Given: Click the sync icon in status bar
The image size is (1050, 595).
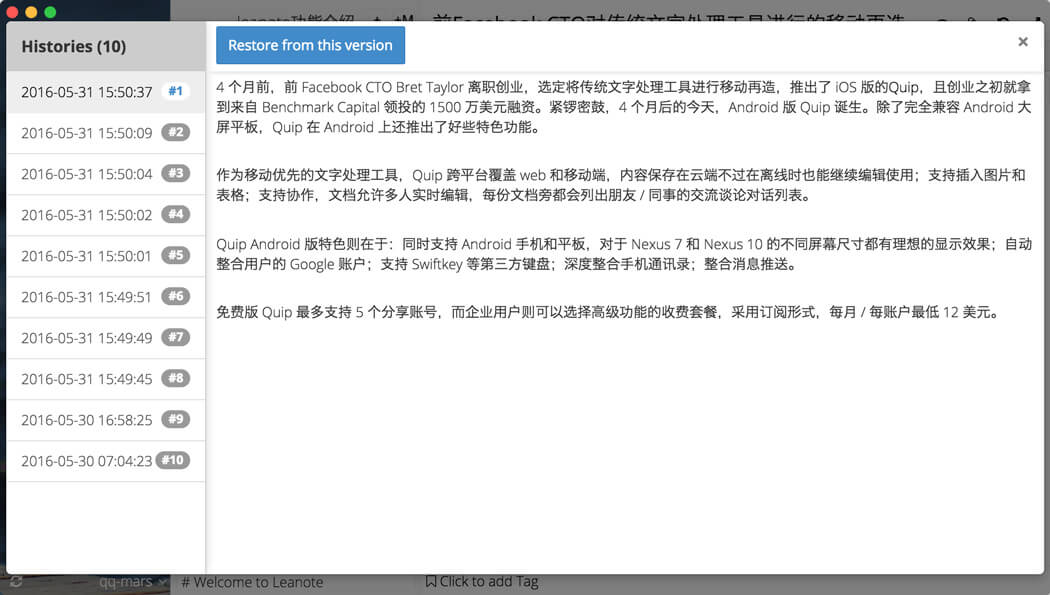Looking at the screenshot, I should tap(16, 582).
